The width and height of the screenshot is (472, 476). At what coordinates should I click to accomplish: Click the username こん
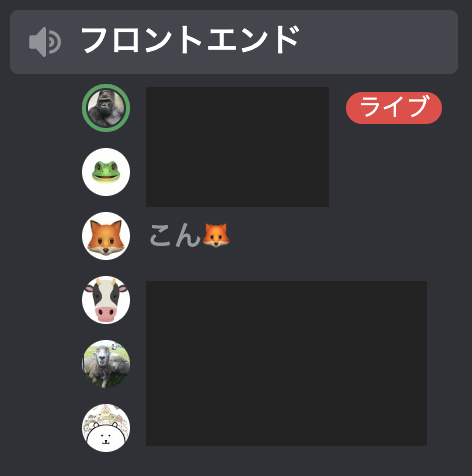point(174,235)
